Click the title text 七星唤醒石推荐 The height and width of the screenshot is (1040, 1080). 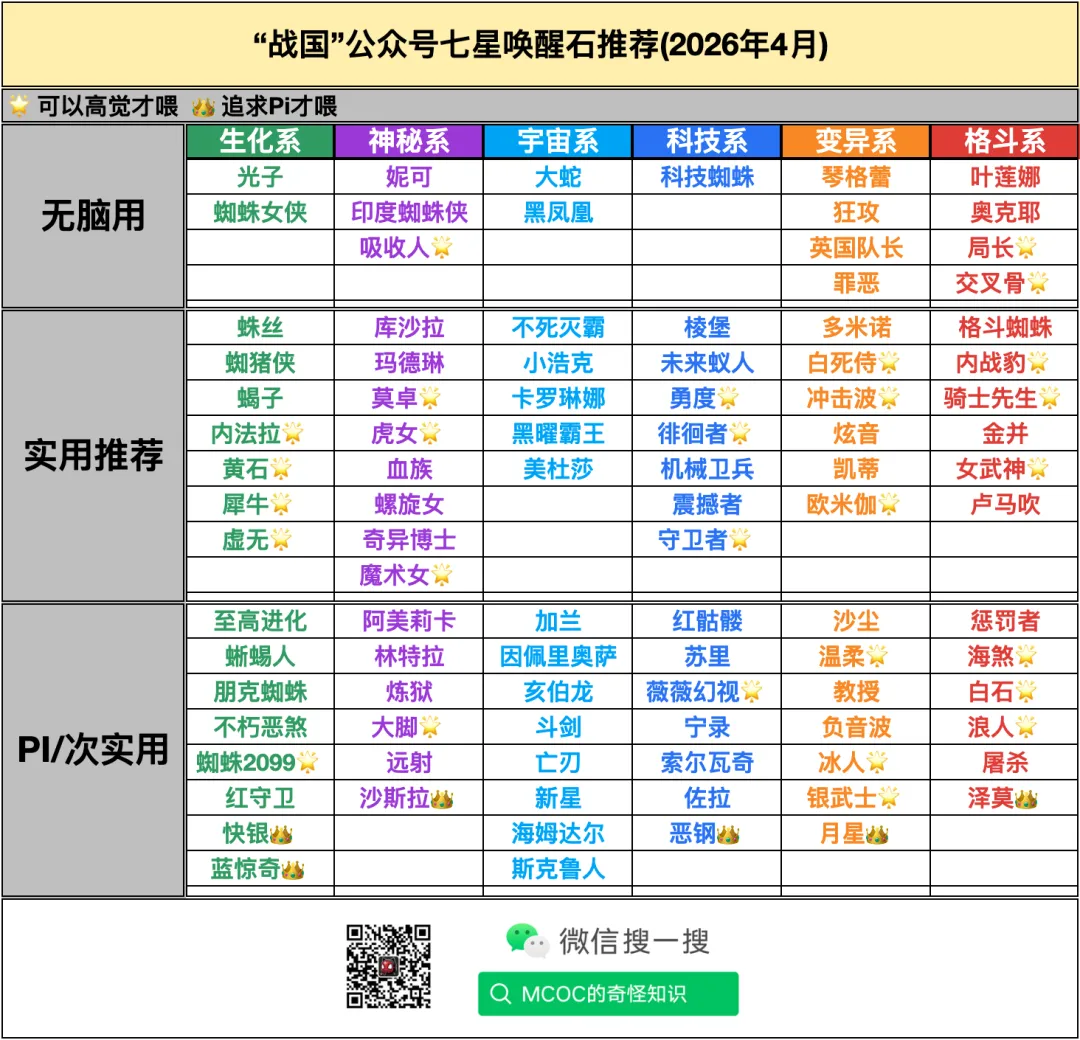[x=548, y=45]
